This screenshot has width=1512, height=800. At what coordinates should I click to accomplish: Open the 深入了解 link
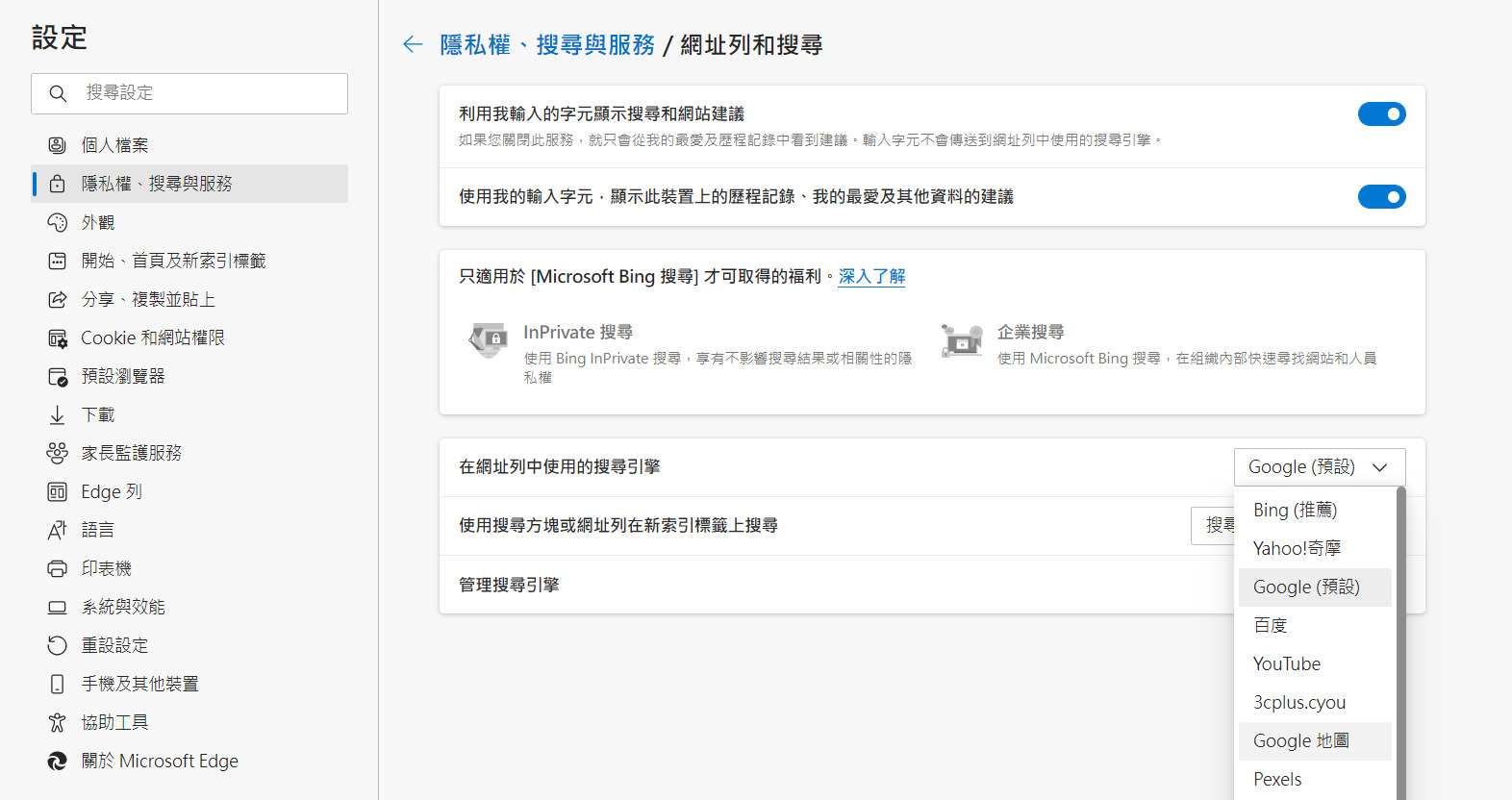(x=871, y=277)
